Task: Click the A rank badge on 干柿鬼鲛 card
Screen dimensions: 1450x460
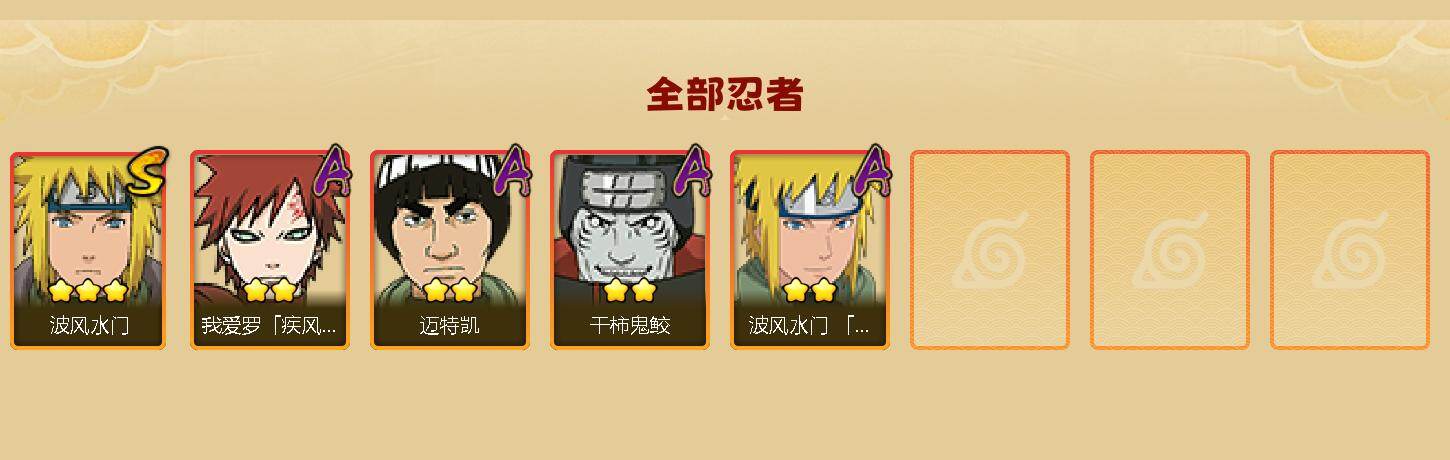Action: click(693, 171)
